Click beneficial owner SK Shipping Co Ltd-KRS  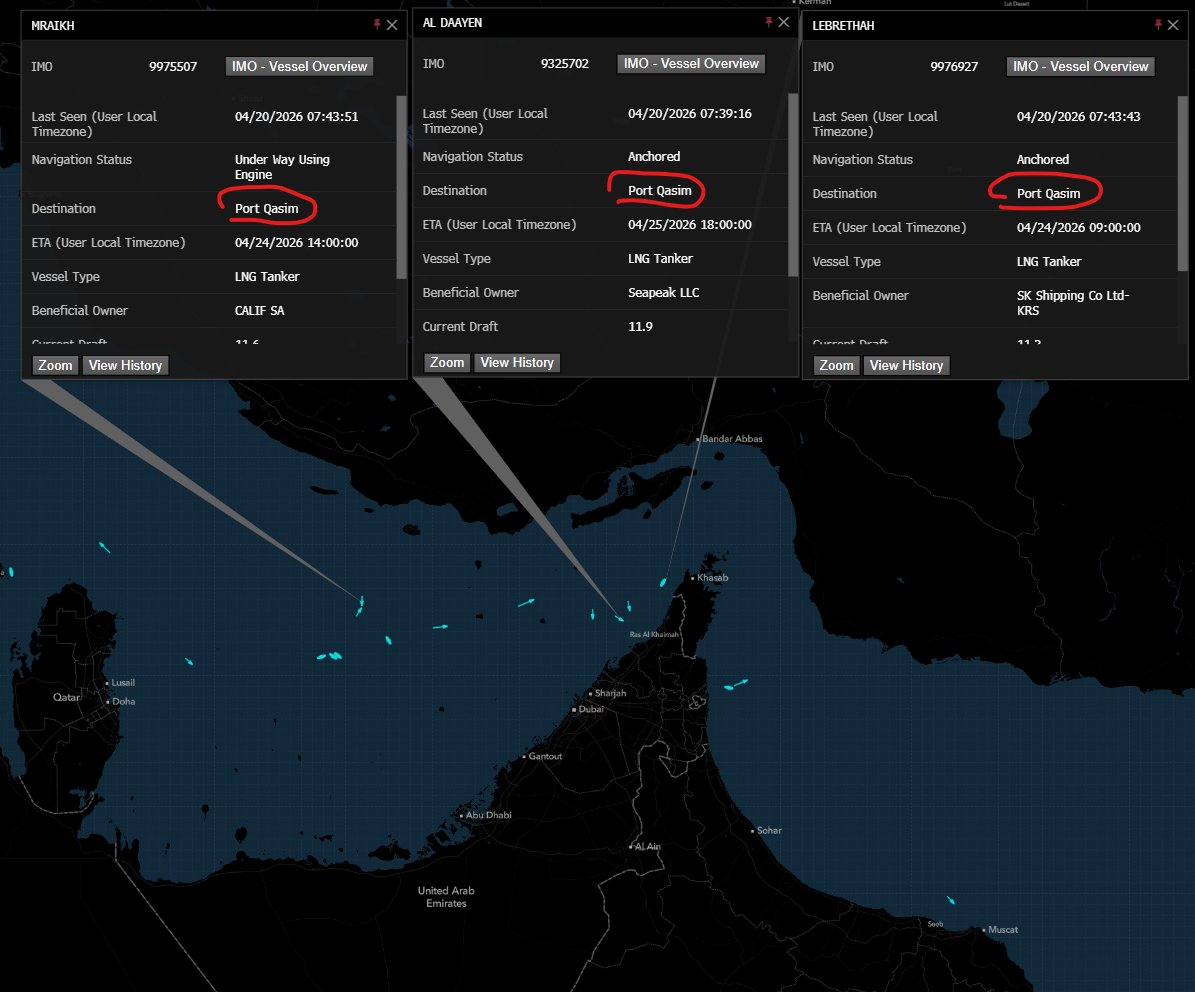pos(1073,302)
